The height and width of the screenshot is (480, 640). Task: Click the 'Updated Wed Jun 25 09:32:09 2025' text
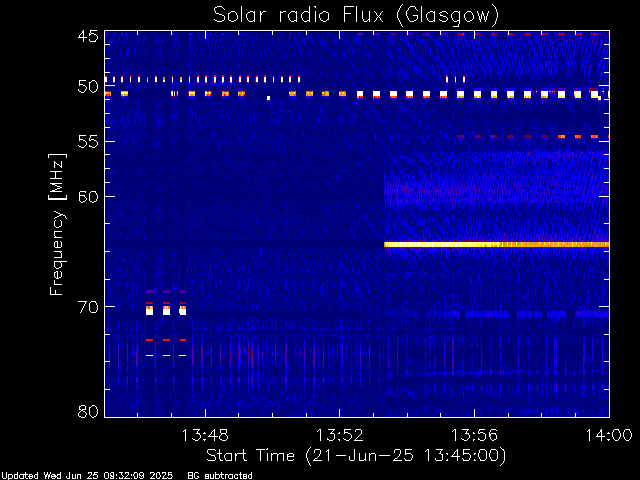point(87,476)
